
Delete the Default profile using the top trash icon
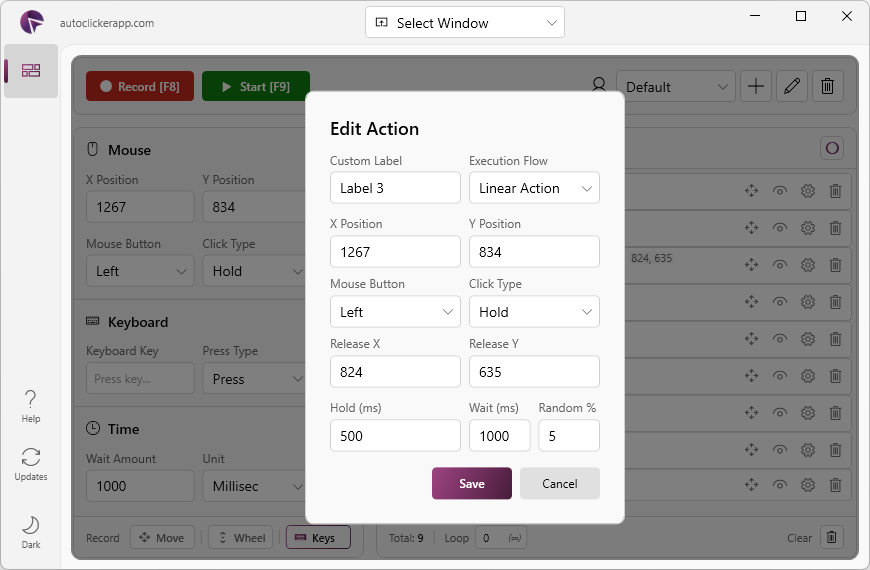click(x=828, y=86)
